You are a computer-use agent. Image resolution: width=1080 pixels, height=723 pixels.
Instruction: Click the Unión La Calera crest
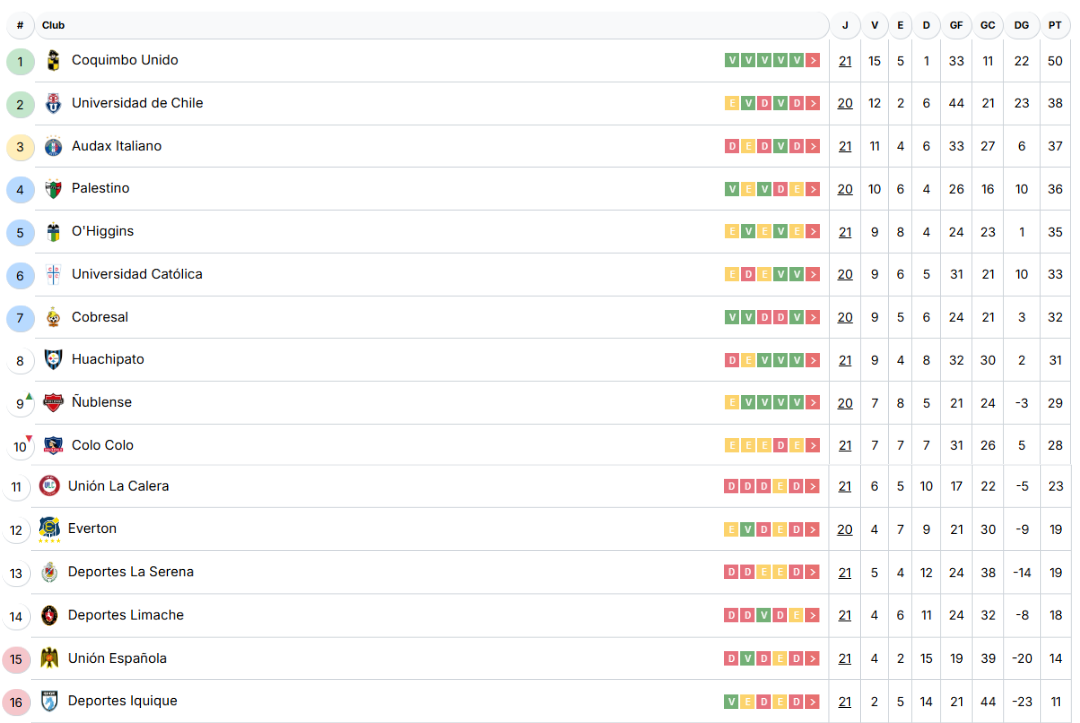coord(49,486)
